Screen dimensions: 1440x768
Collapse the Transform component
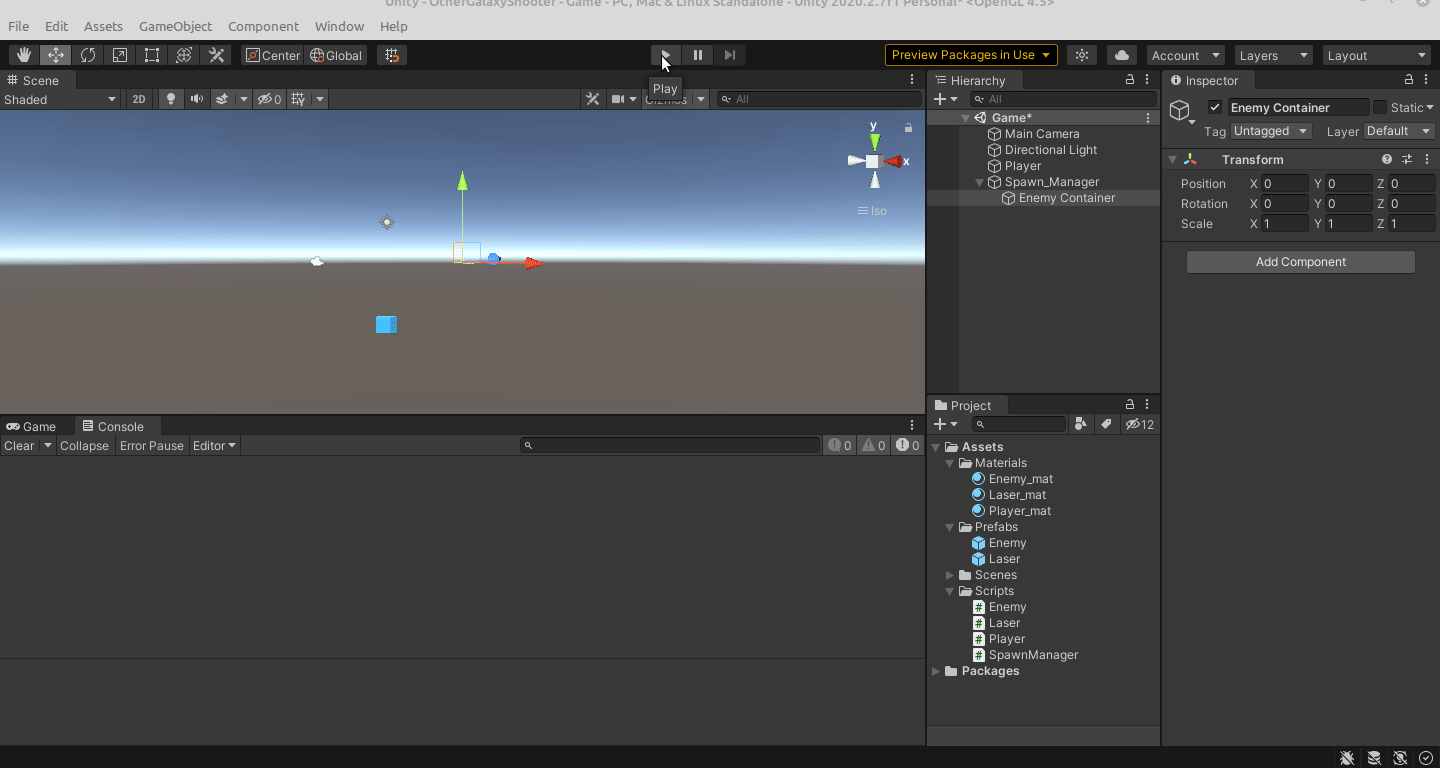(1172, 159)
